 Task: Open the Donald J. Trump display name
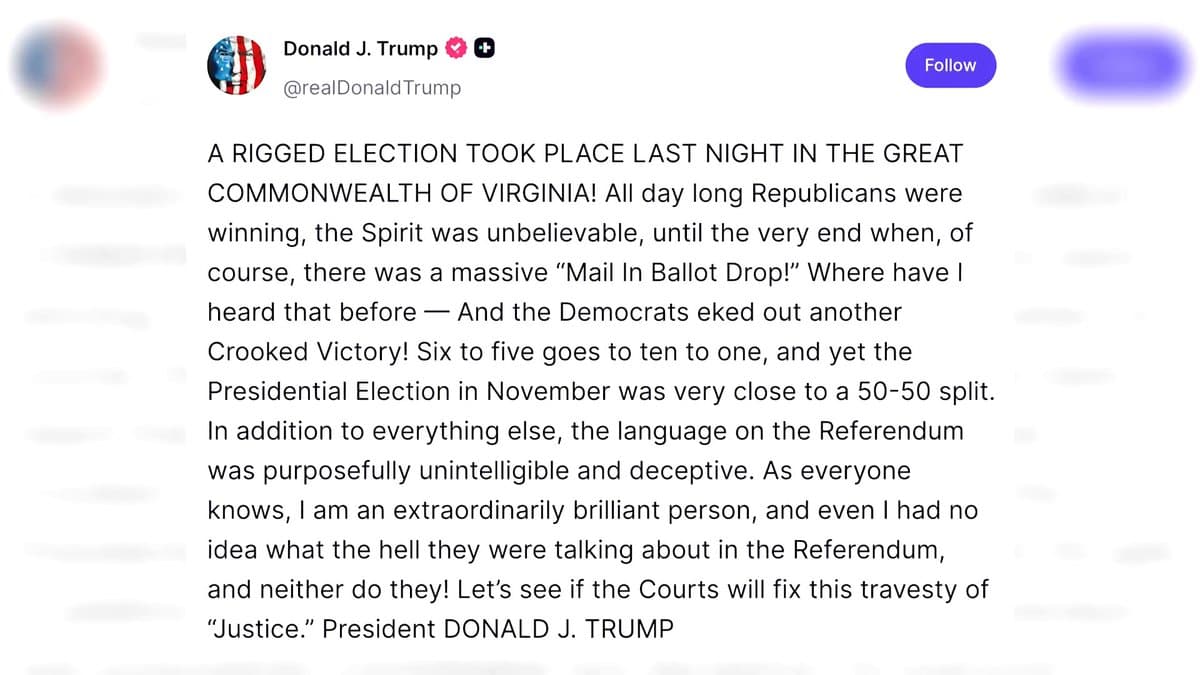pyautogui.click(x=360, y=48)
